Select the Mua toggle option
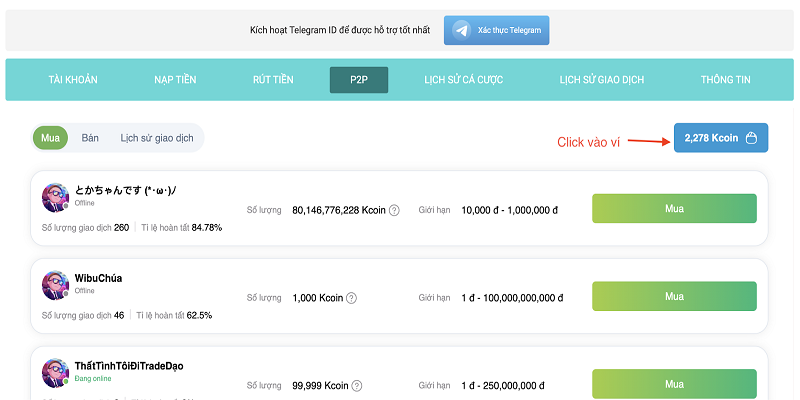 (x=51, y=138)
